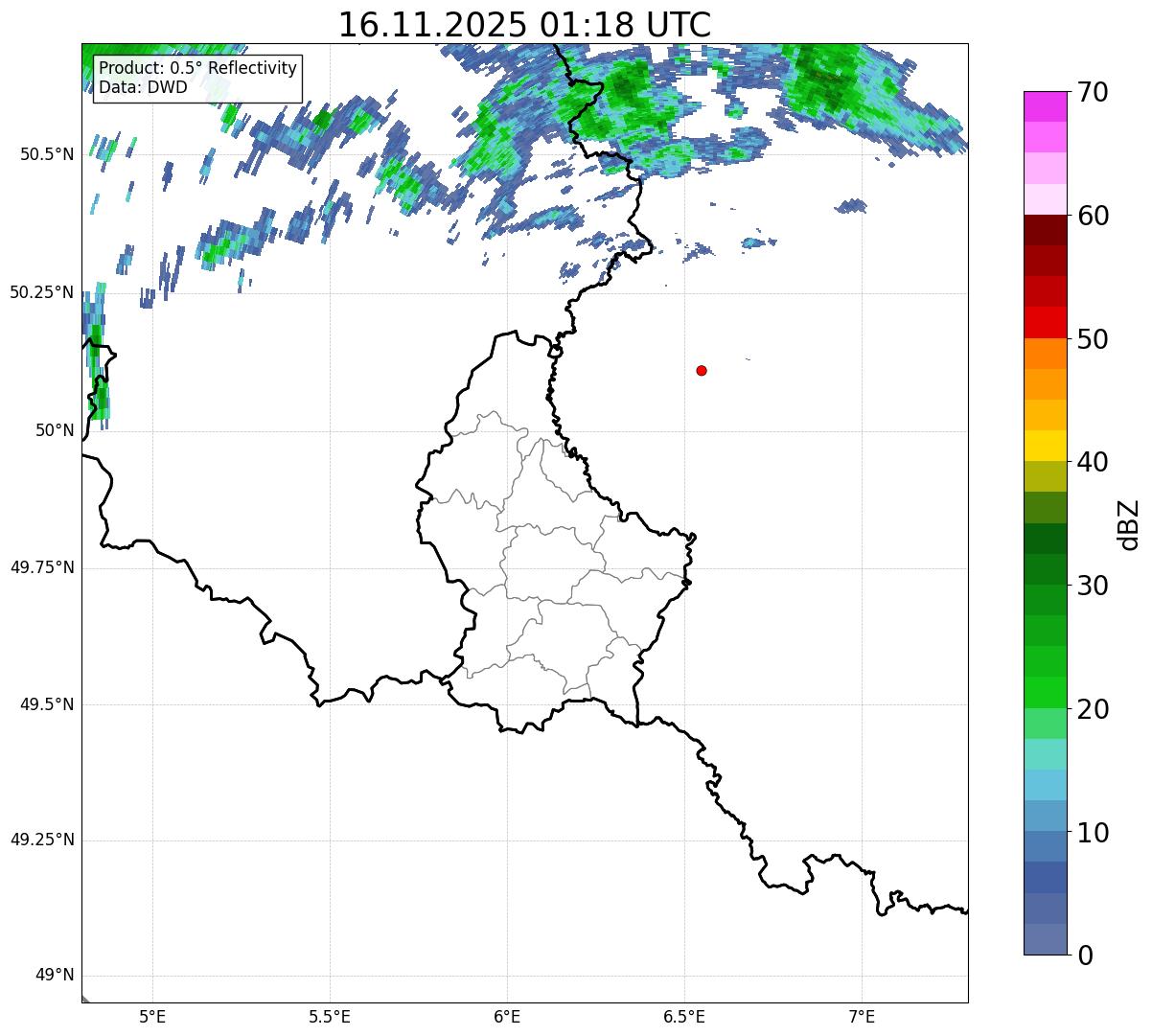Image resolution: width=1152 pixels, height=1036 pixels.
Task: Click the colorbar tick label 70
Action: (x=1093, y=93)
